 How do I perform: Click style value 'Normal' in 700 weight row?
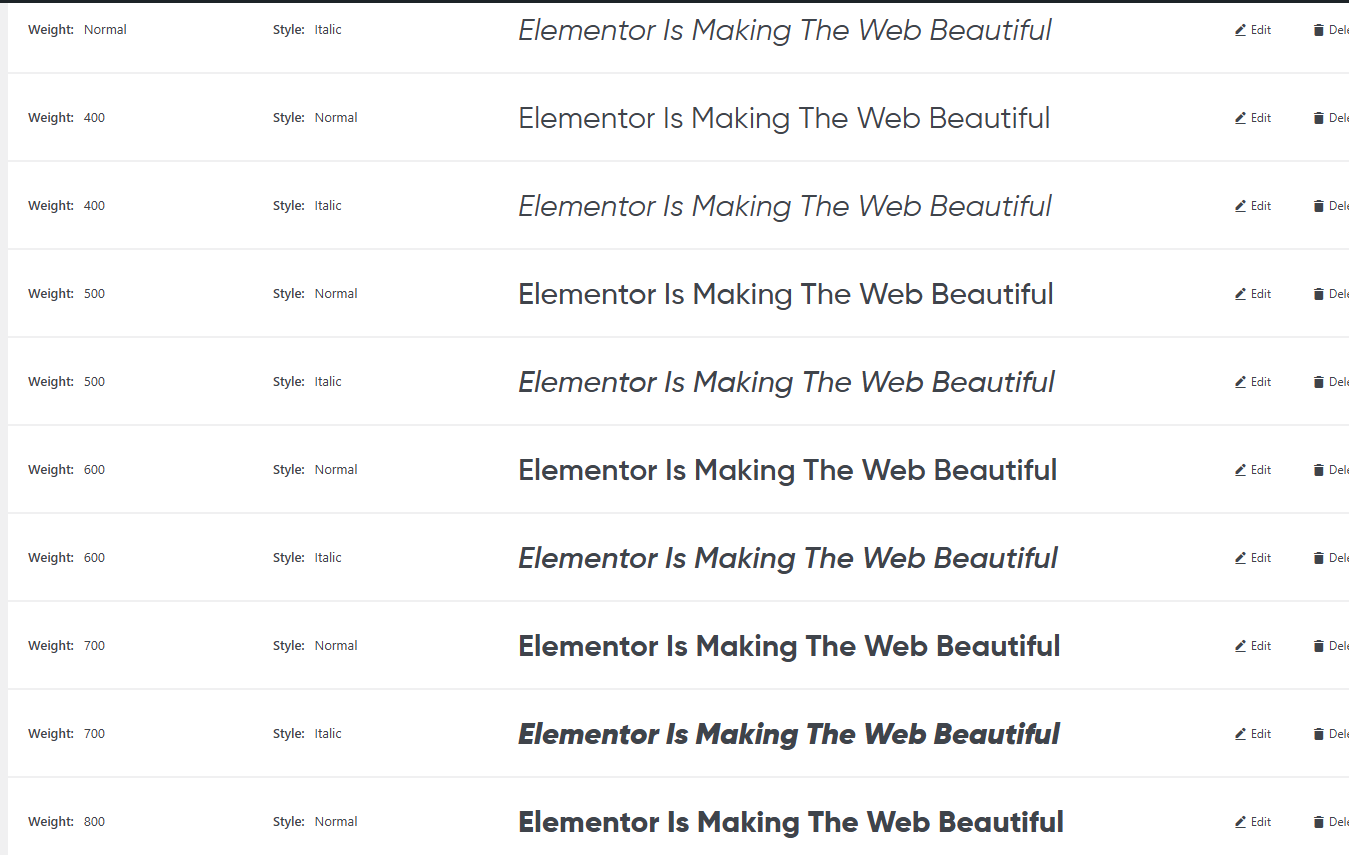coord(336,646)
